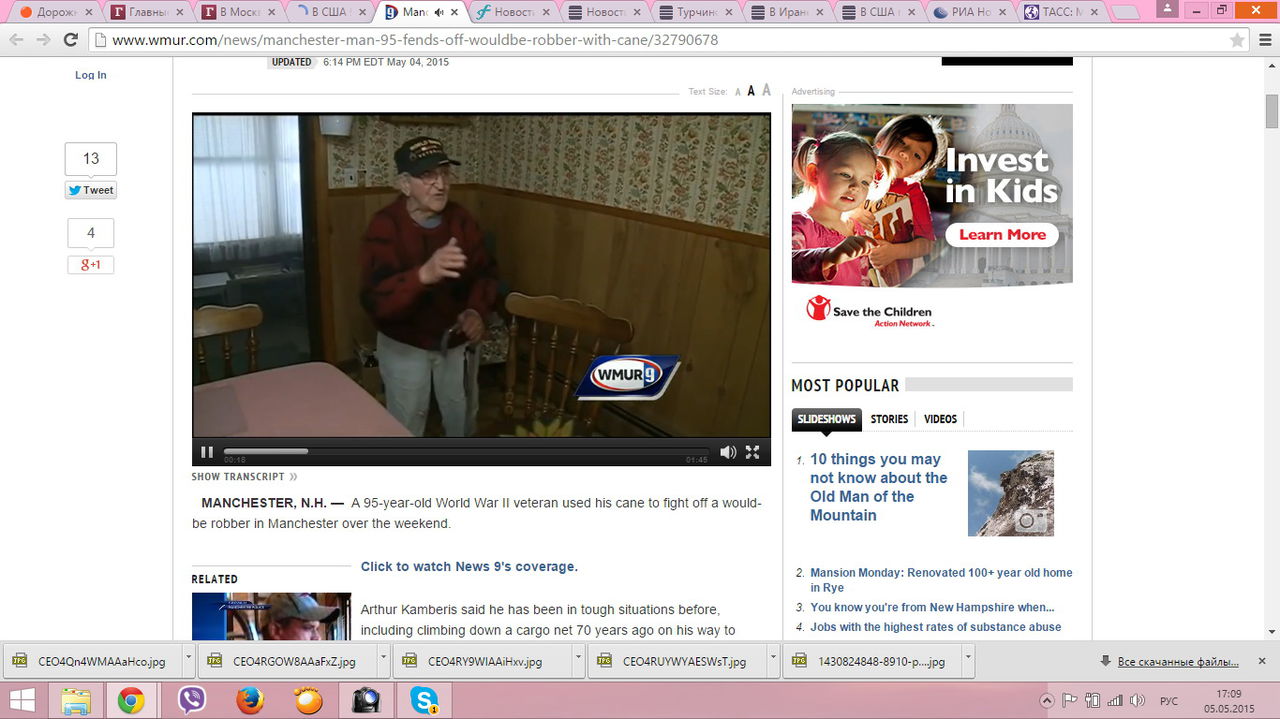The width and height of the screenshot is (1280, 719).
Task: Go forward in browser history
Action: point(43,40)
